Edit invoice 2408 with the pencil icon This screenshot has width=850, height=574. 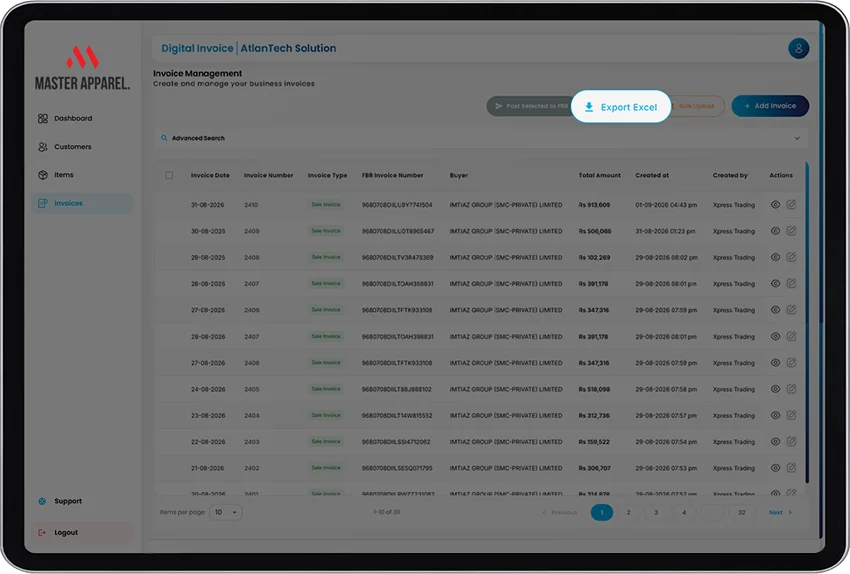(x=791, y=257)
